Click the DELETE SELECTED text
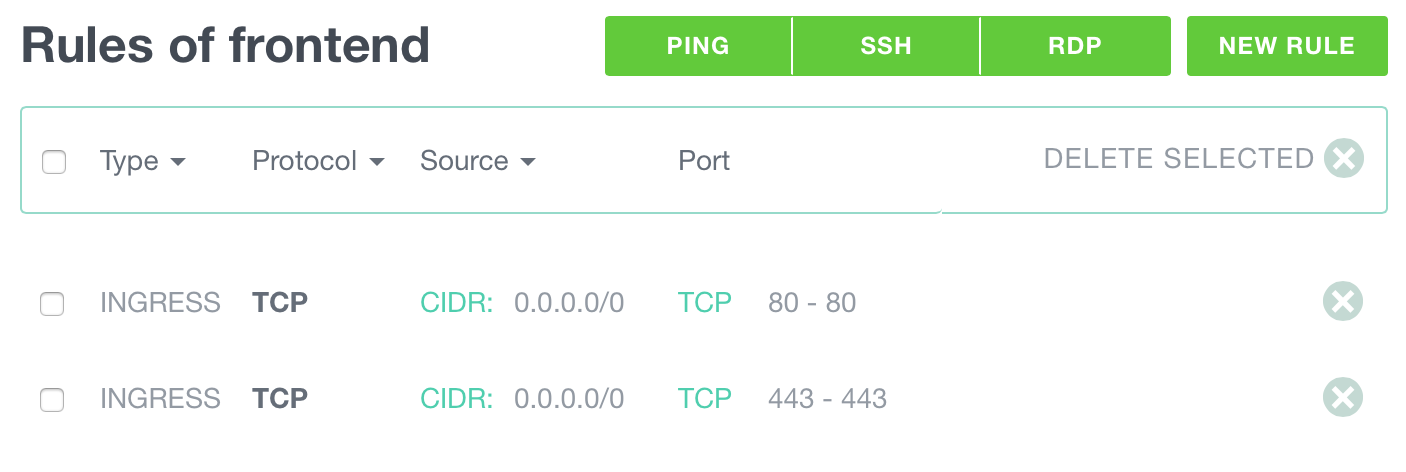Image resolution: width=1406 pixels, height=472 pixels. click(x=1178, y=159)
